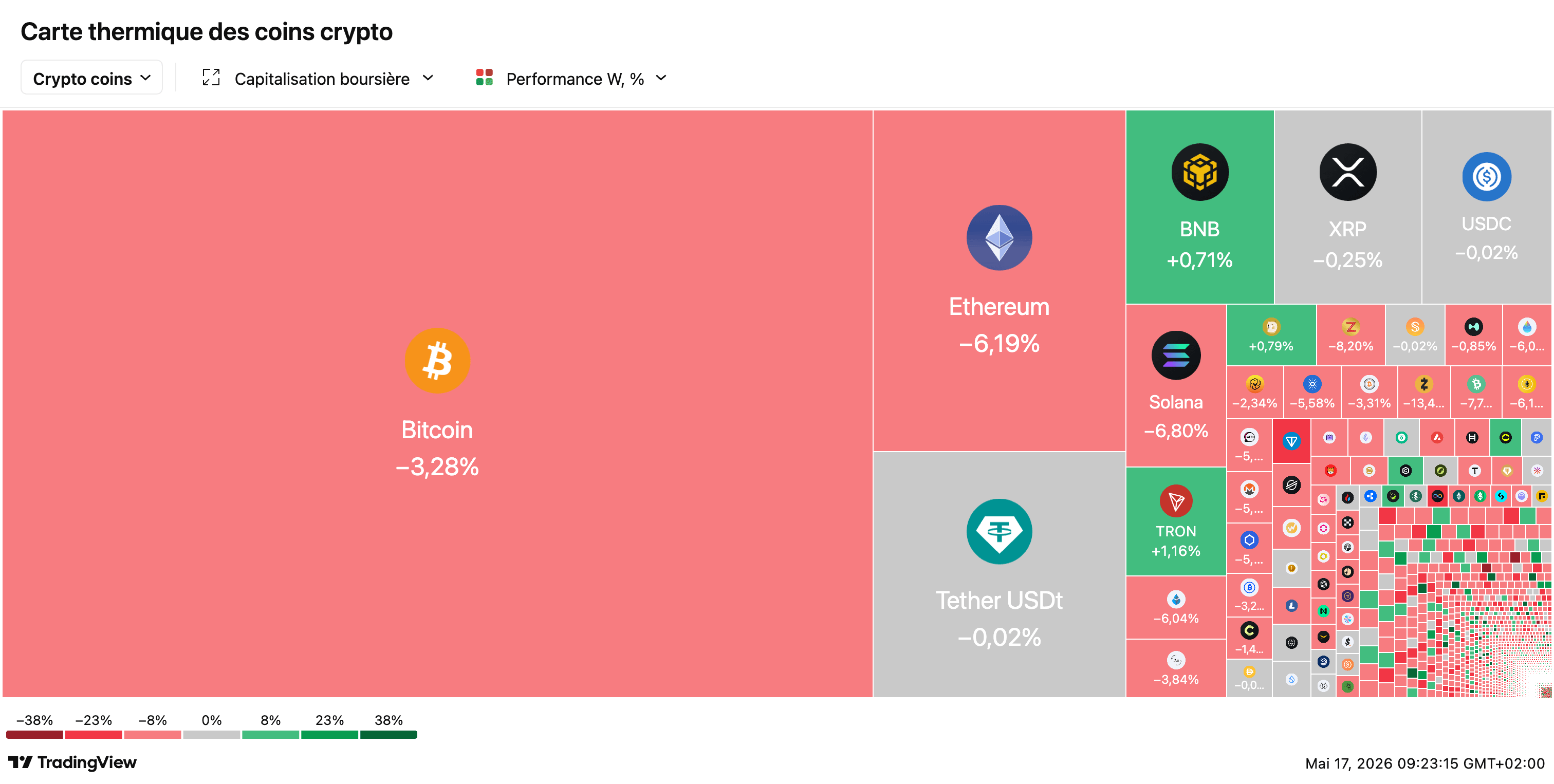
Task: Click the −38% dark red legend swatch
Action: [34, 735]
